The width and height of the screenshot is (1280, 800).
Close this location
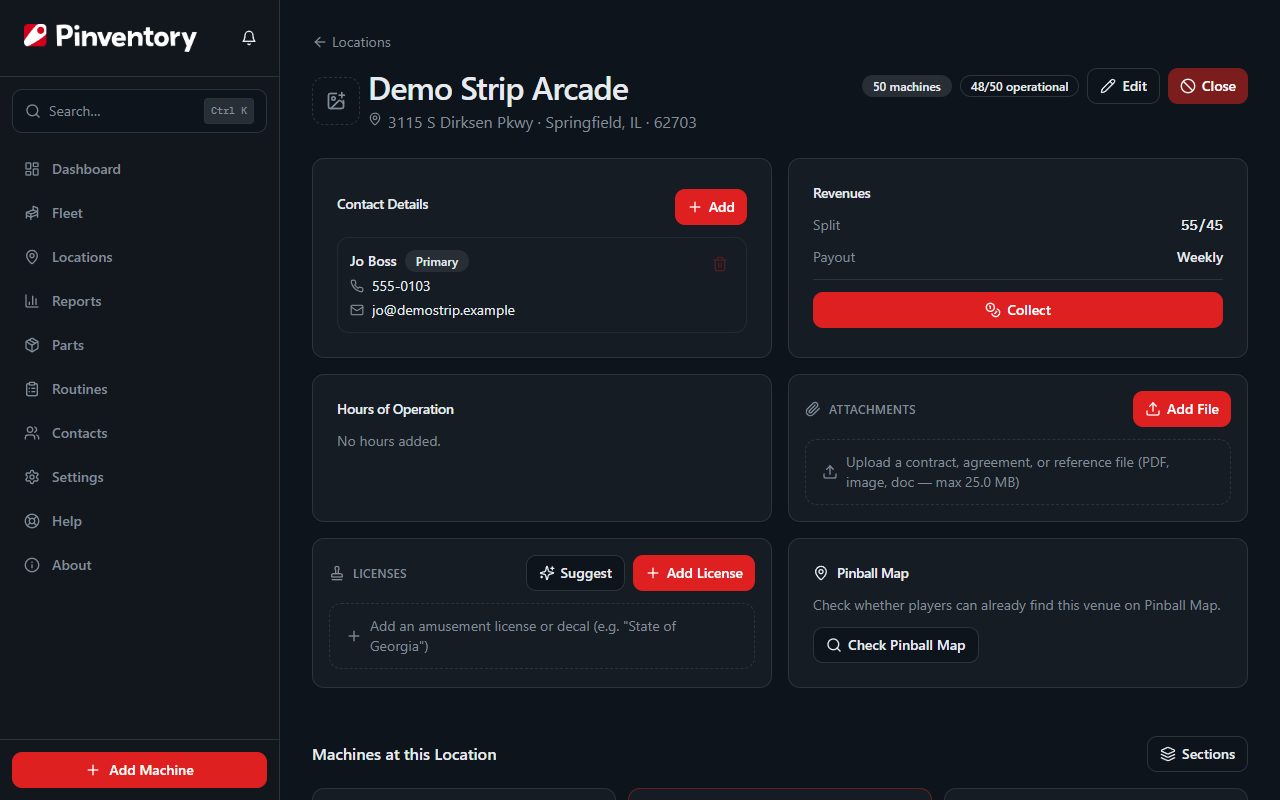tap(1208, 86)
